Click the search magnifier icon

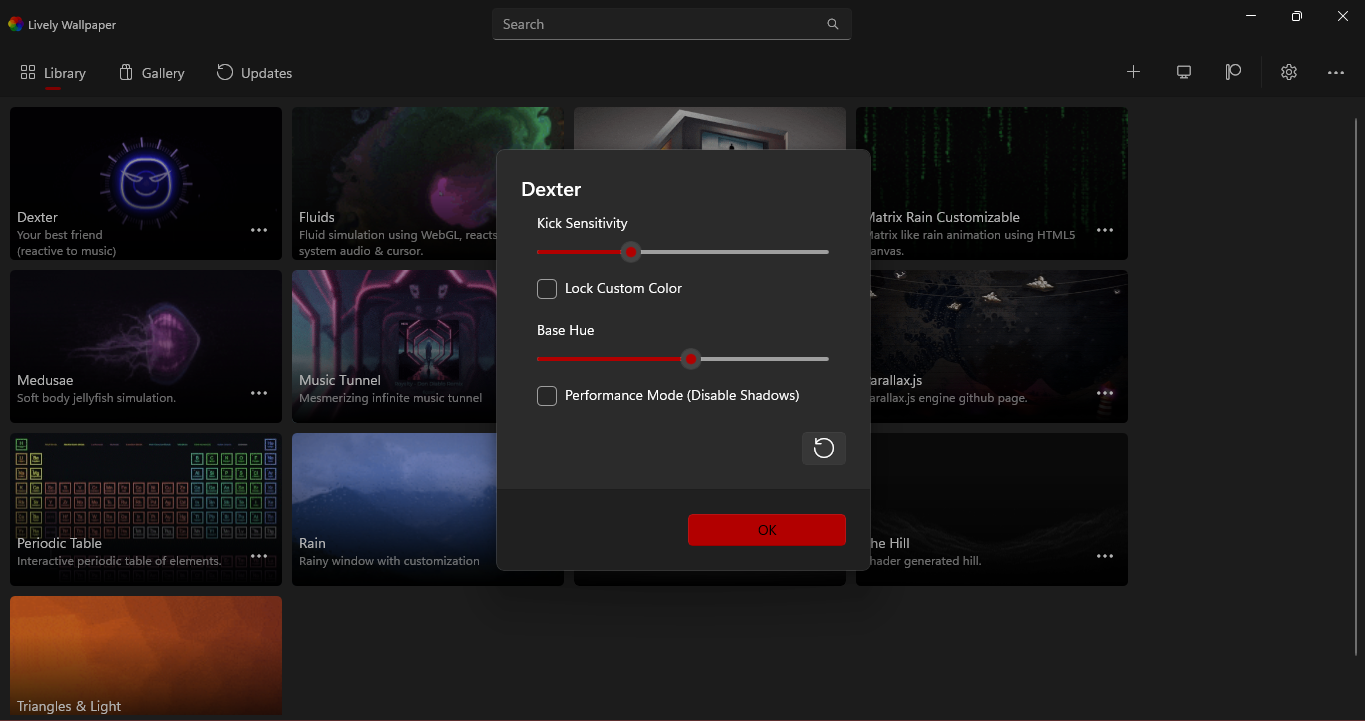[833, 24]
